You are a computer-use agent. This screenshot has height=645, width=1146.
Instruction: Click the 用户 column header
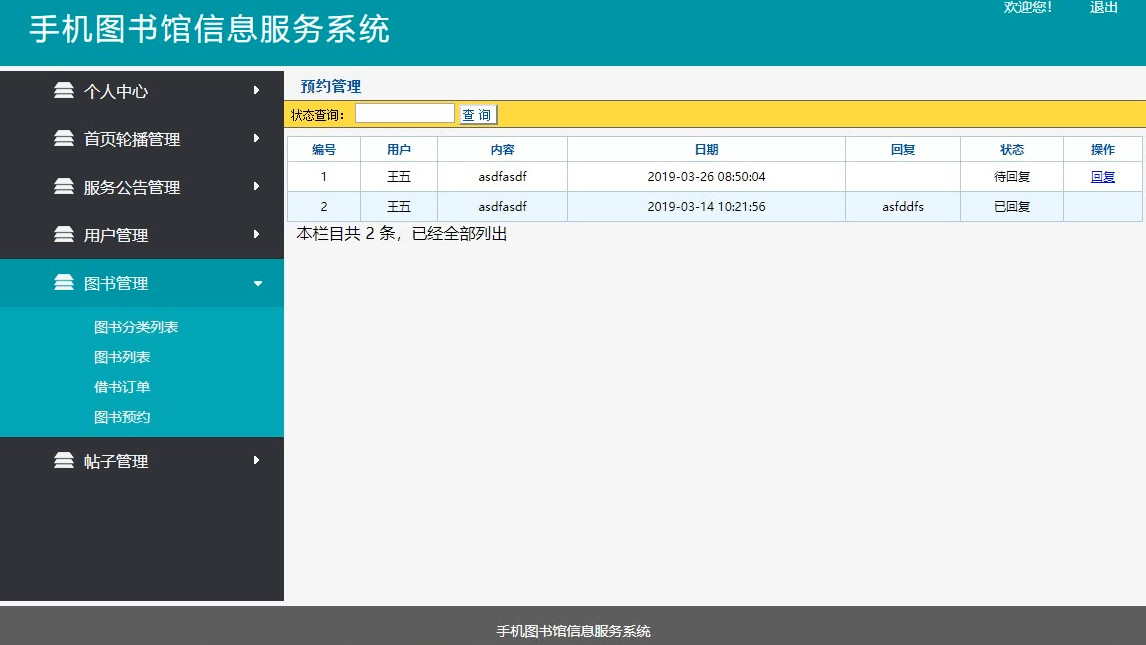399,149
